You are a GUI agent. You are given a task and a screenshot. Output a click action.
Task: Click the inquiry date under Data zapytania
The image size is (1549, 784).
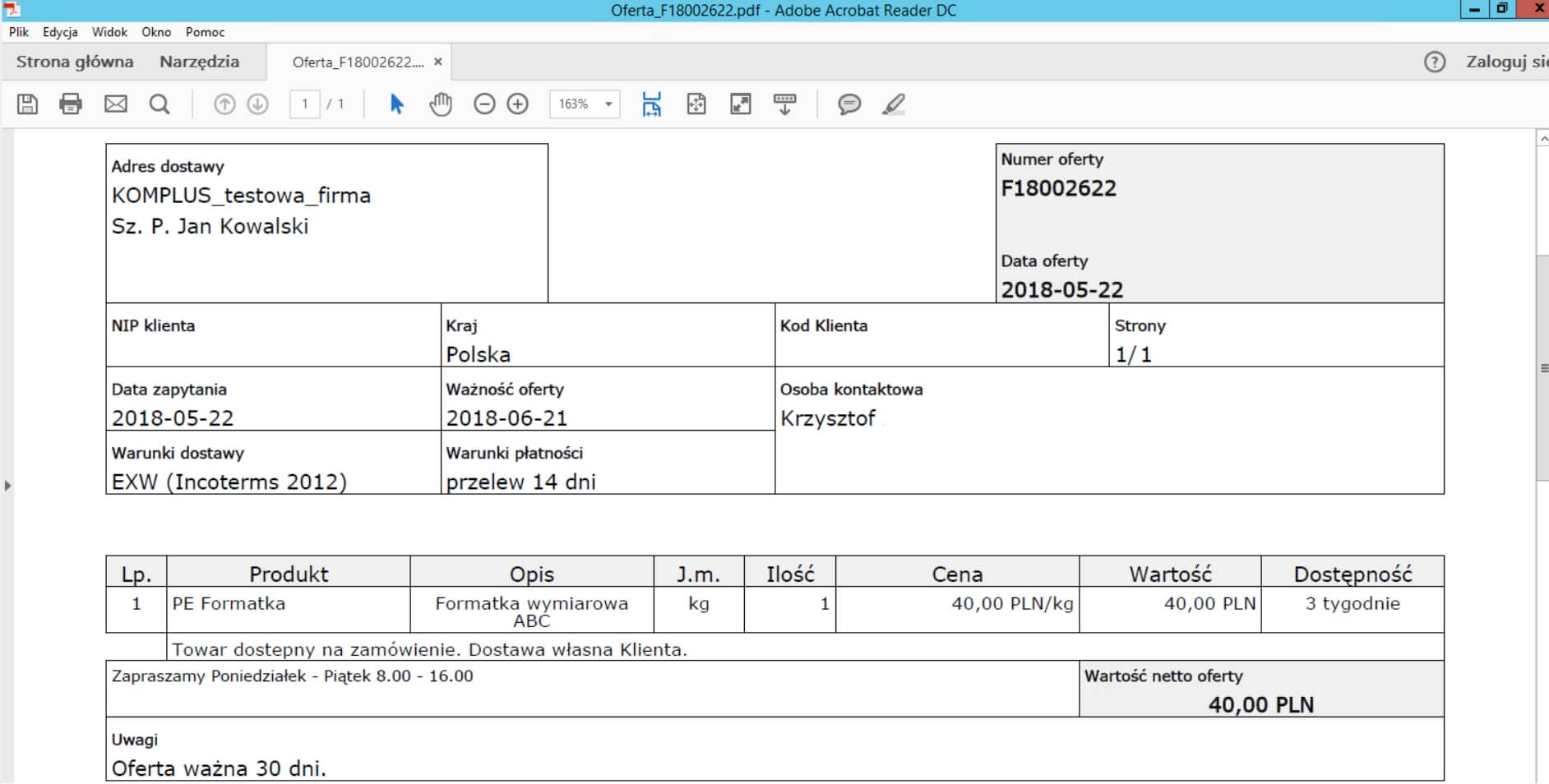point(173,417)
